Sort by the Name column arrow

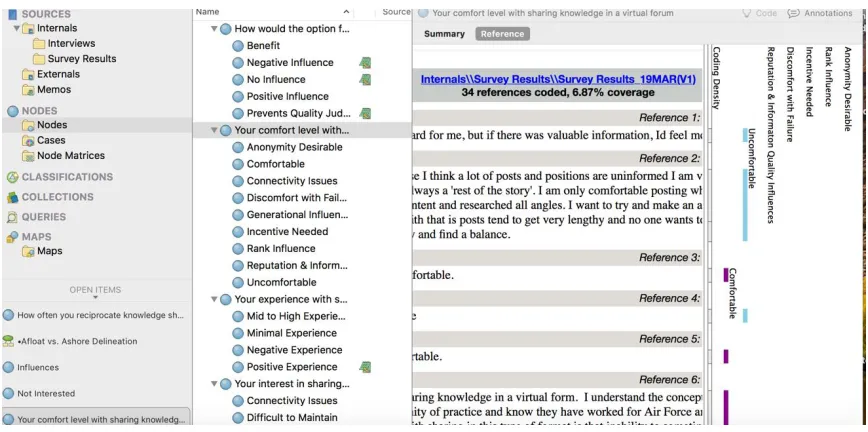click(347, 12)
